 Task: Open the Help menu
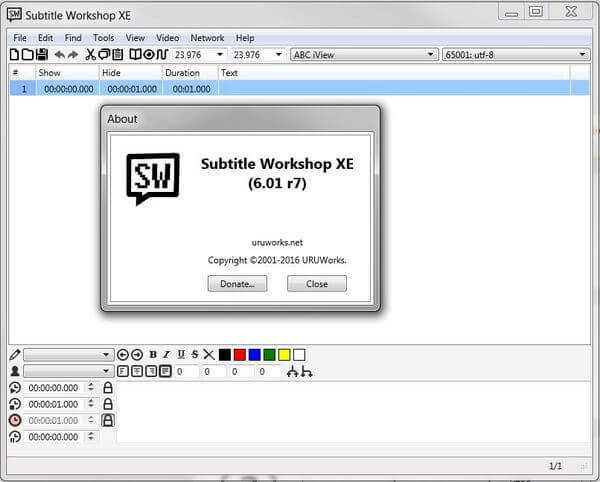click(245, 38)
